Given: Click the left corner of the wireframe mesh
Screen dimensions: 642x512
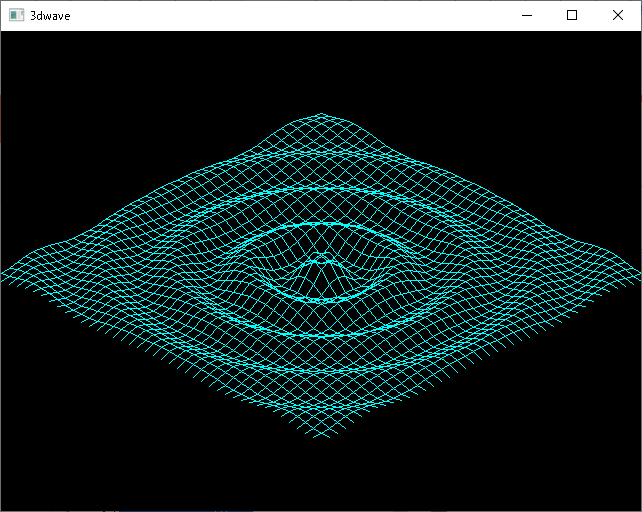Looking at the screenshot, I should [x=4, y=274].
